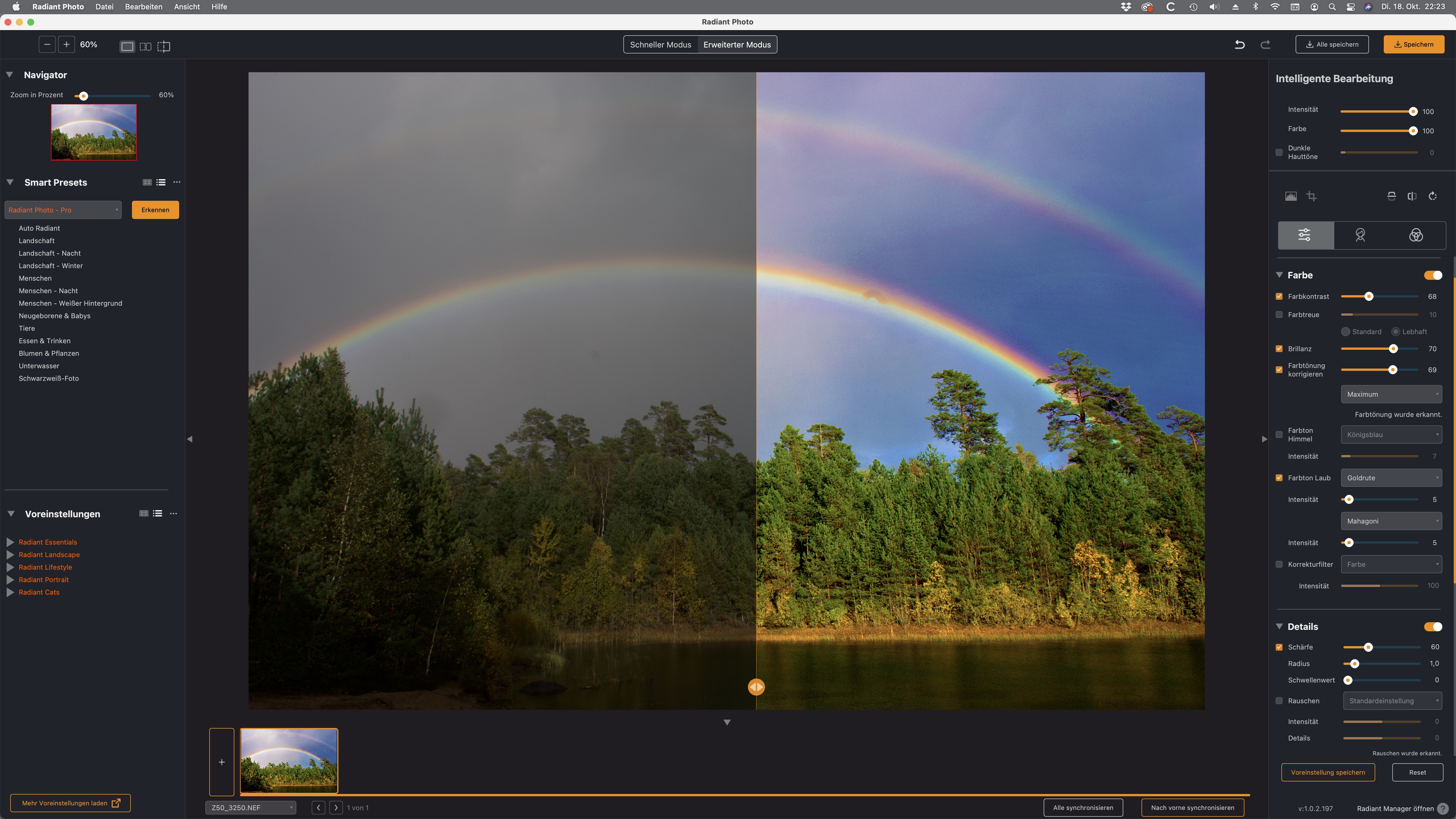The image size is (1456, 819).
Task: Switch Voreinstellungen to list view
Action: click(x=158, y=513)
